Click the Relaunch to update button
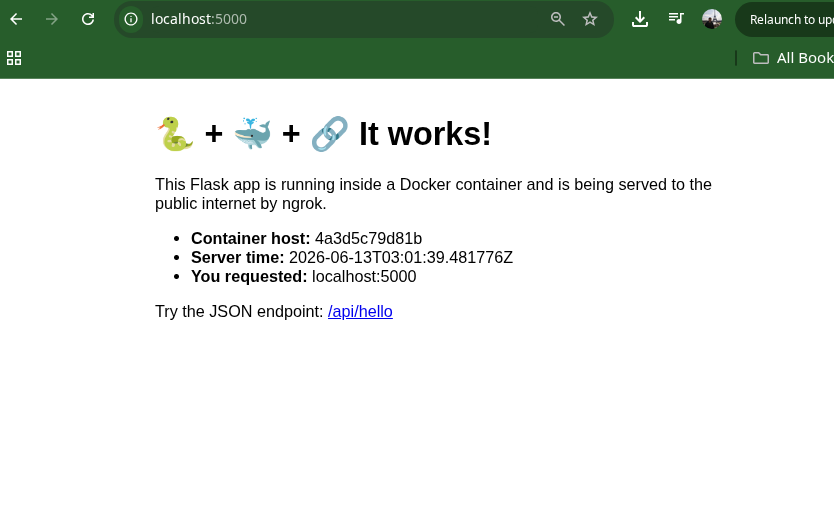This screenshot has height=531, width=834. (785, 20)
